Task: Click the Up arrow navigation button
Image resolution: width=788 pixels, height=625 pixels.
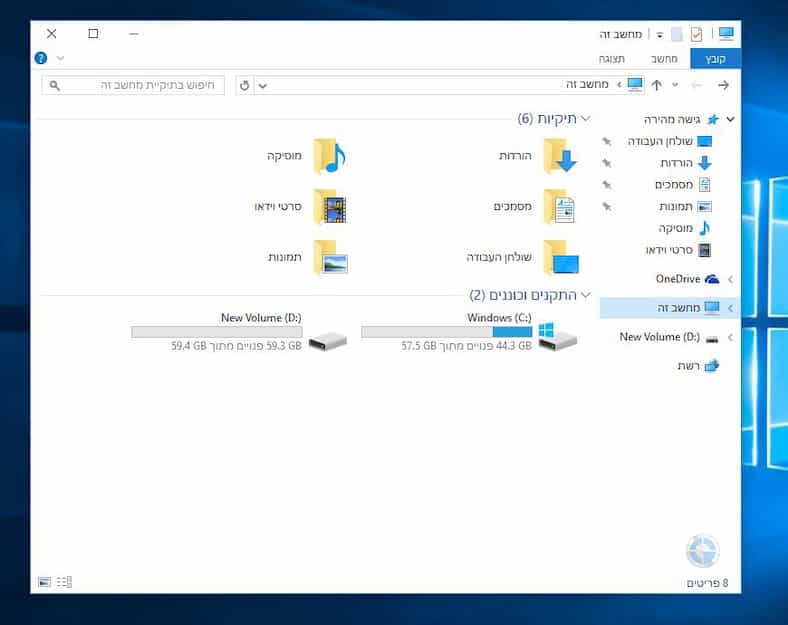Action: [x=657, y=85]
